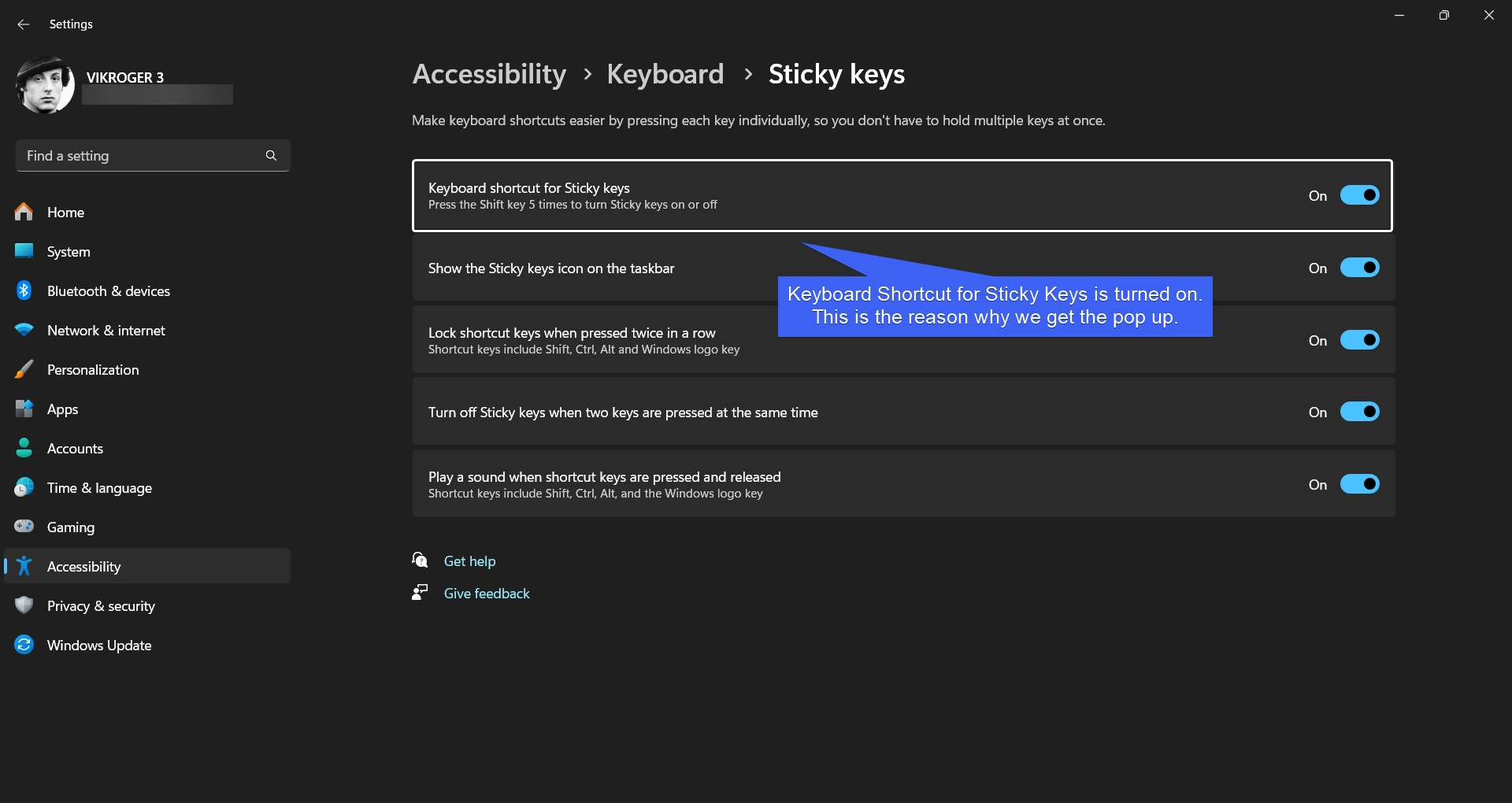Click the Gaming controller icon

(x=24, y=526)
